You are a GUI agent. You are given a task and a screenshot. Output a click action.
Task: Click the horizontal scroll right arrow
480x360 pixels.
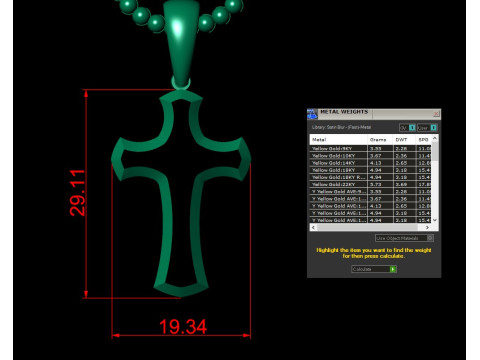427,227
